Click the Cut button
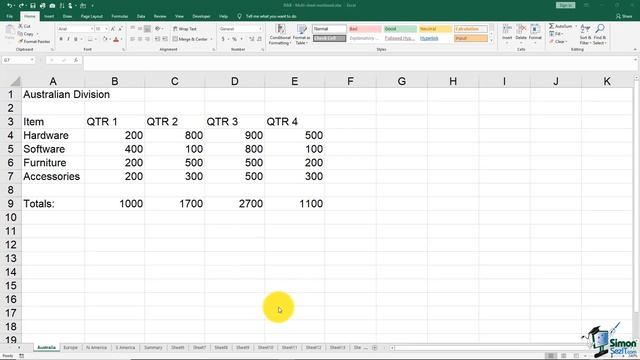 click(x=24, y=26)
